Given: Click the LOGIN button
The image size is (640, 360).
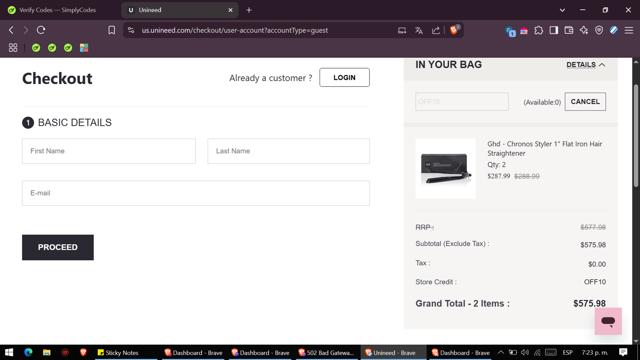Looking at the screenshot, I should [x=344, y=78].
